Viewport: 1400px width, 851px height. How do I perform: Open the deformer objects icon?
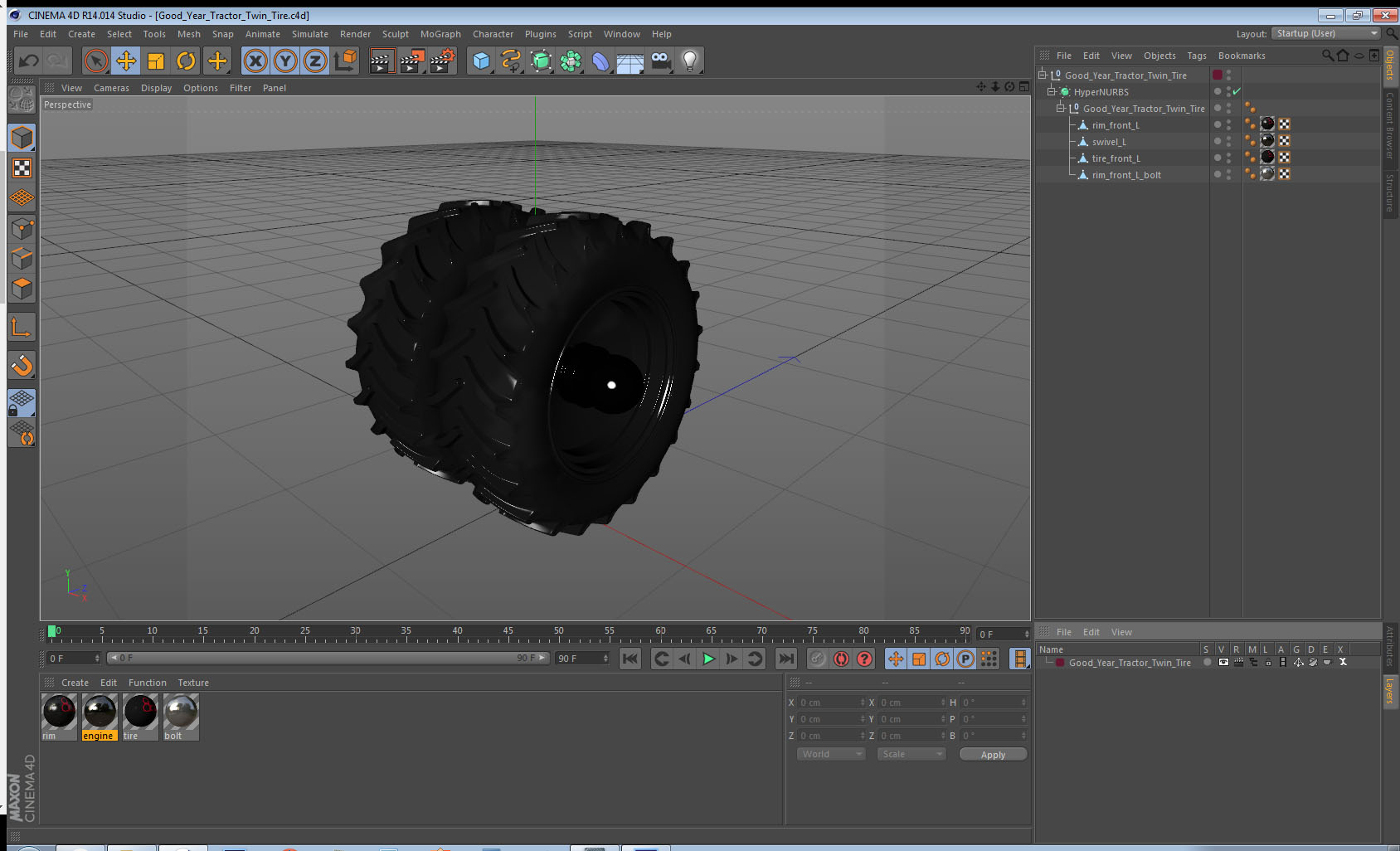point(600,61)
